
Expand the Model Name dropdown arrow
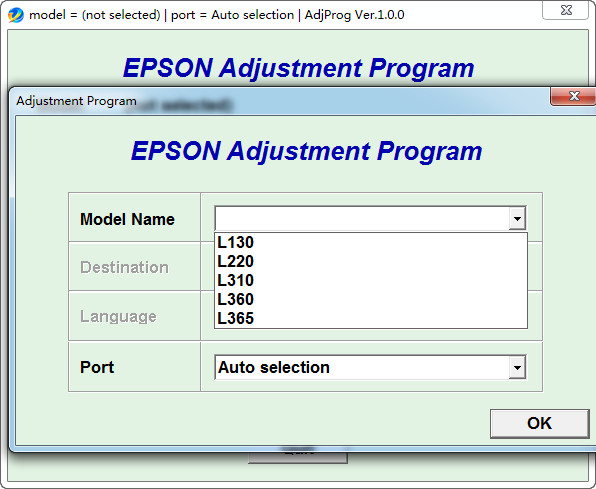pyautogui.click(x=517, y=219)
